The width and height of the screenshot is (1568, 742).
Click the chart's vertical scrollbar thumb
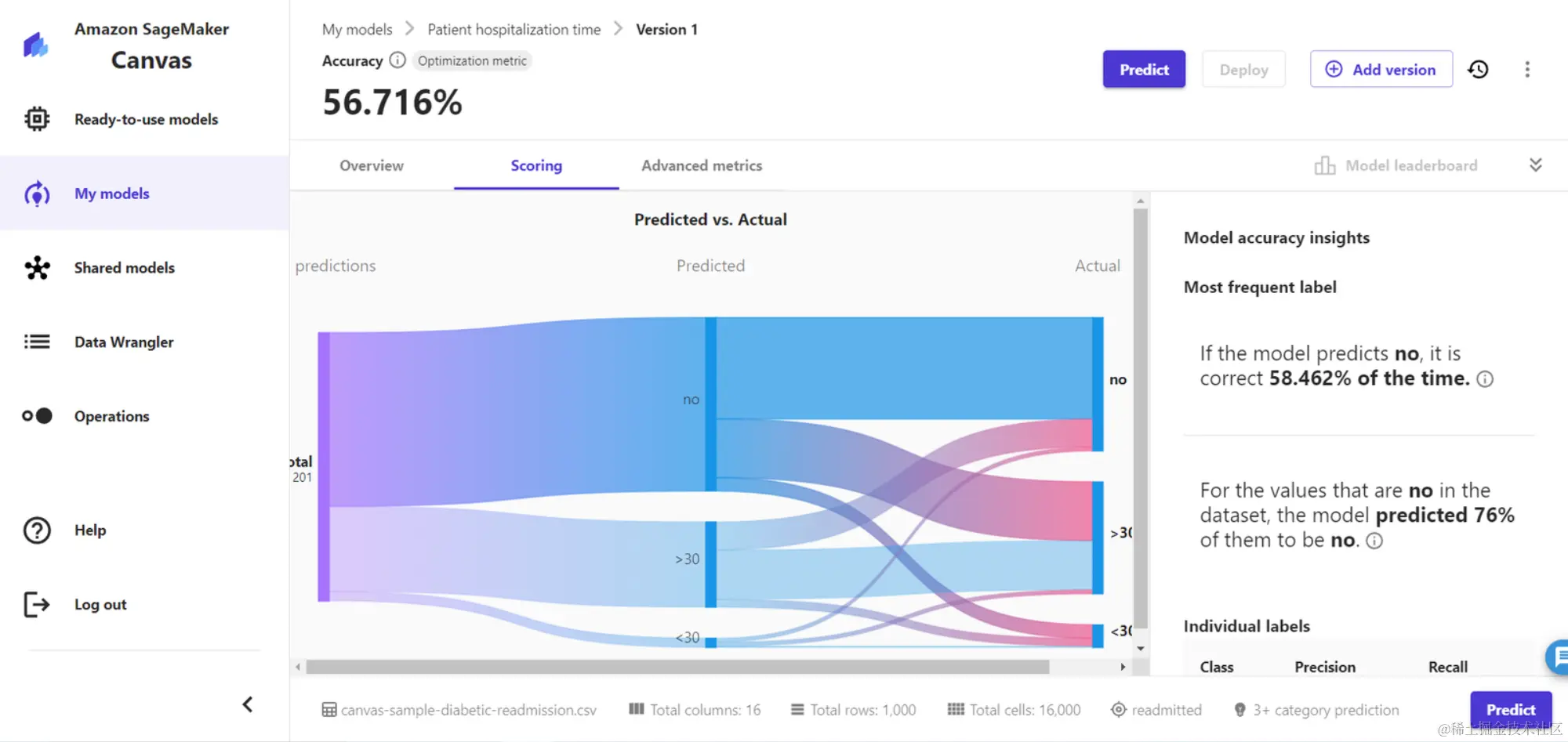pos(1141,419)
